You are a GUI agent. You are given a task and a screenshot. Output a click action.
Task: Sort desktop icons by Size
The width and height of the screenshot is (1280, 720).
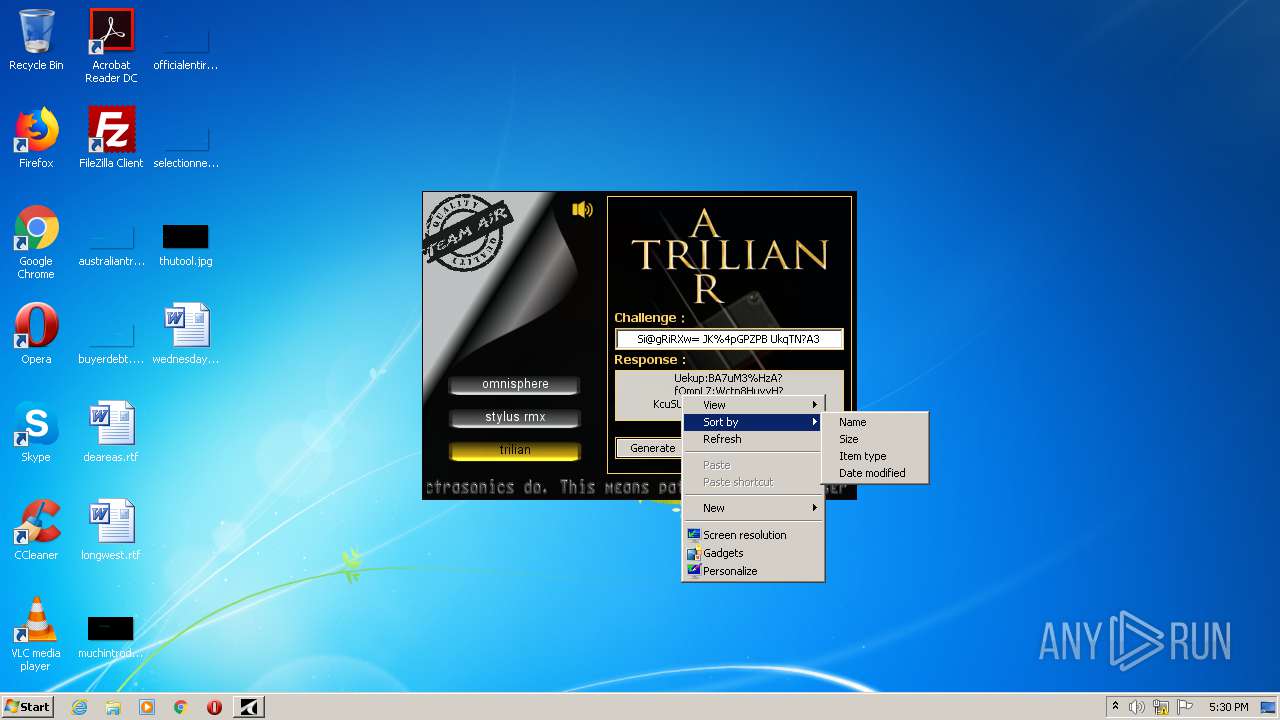click(875, 439)
